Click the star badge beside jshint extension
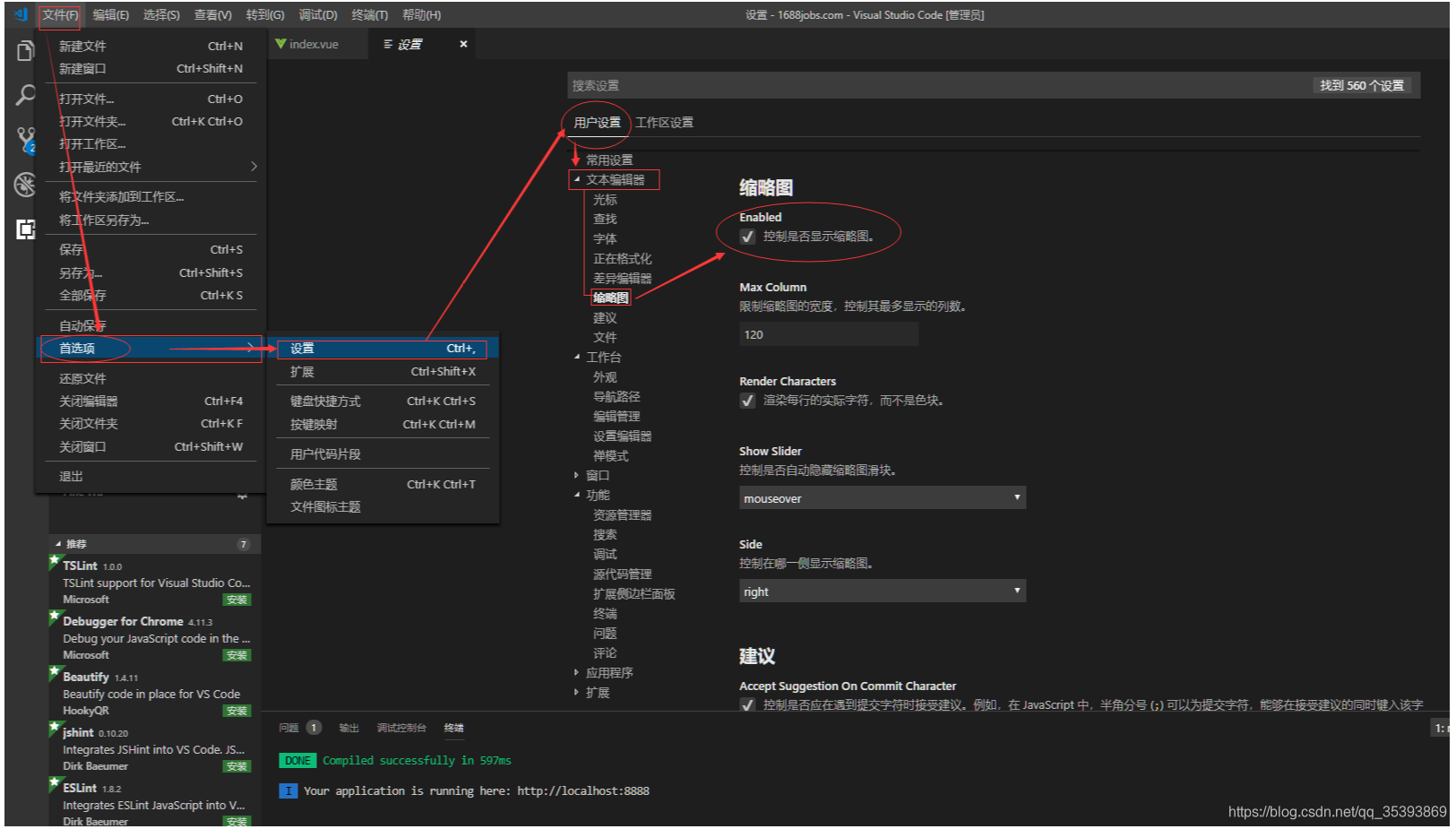 point(55,728)
